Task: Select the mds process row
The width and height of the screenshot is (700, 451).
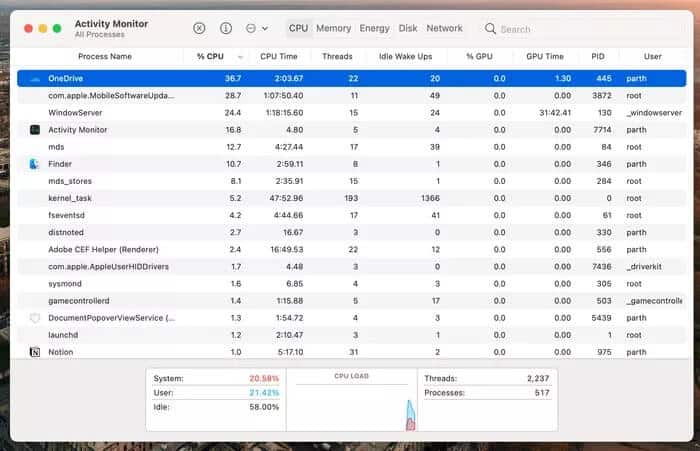Action: (x=351, y=147)
